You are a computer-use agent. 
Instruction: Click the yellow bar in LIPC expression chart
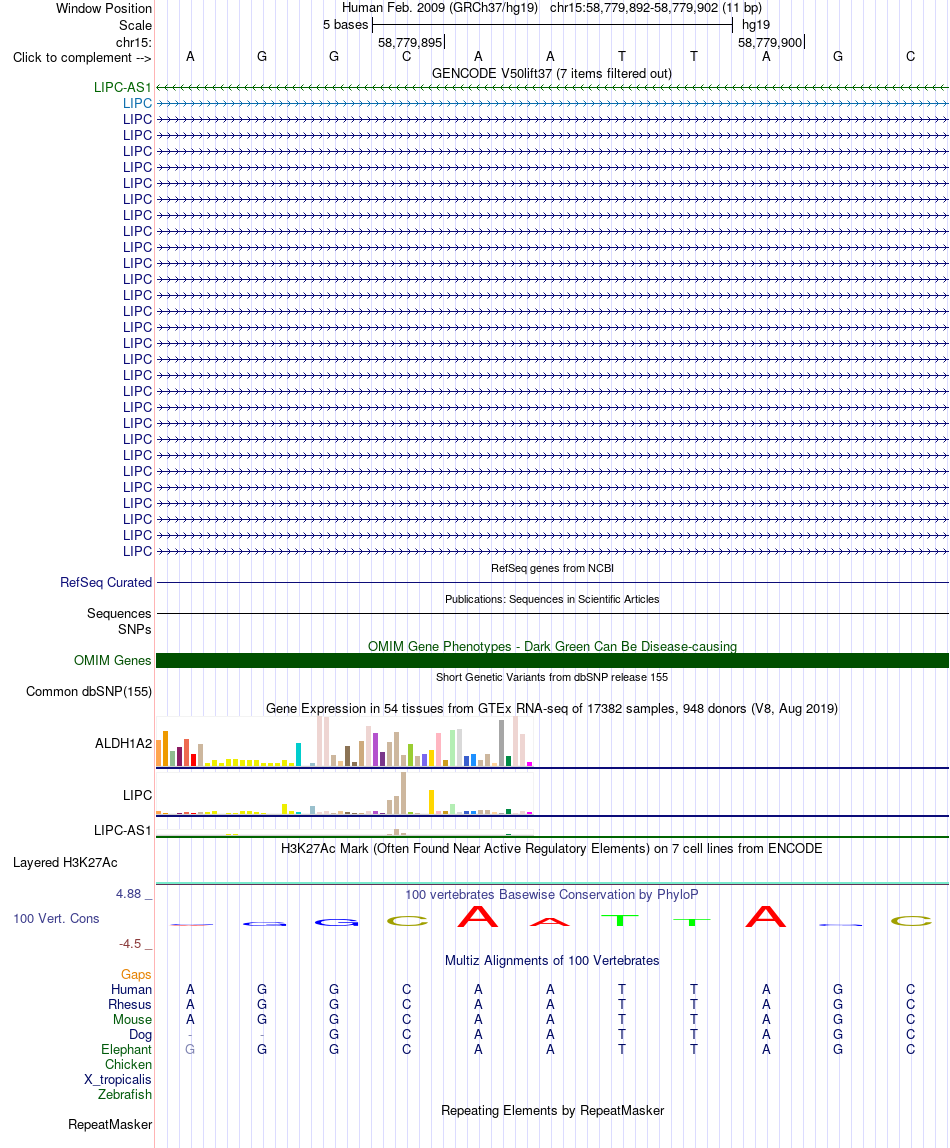tap(431, 802)
